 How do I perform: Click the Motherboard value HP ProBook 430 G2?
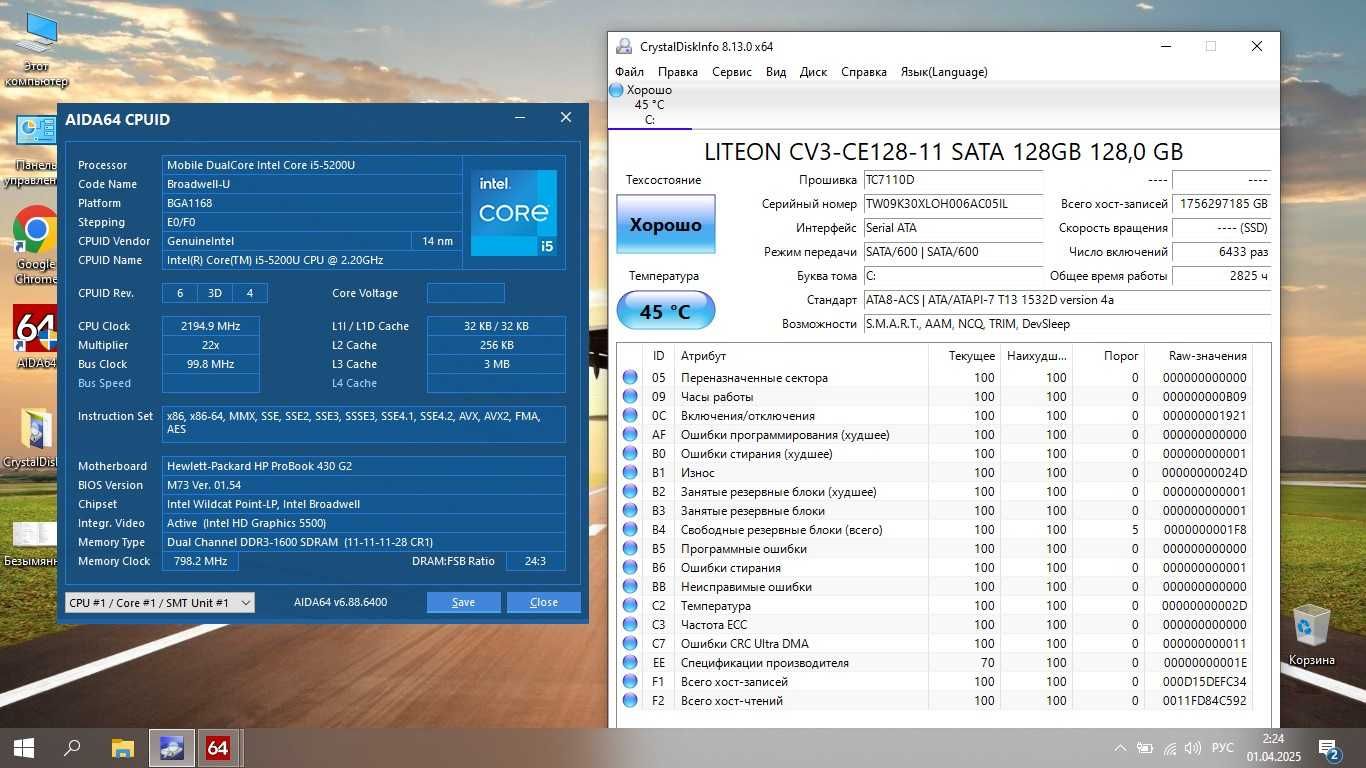[364, 466]
